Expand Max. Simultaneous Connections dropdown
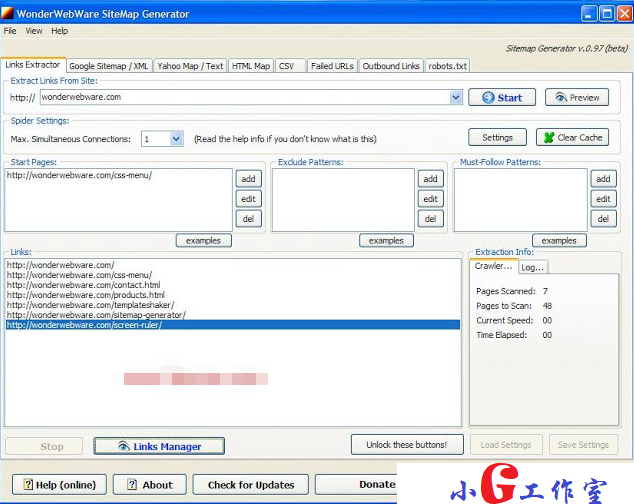This screenshot has height=504, width=634. pyautogui.click(x=176, y=139)
